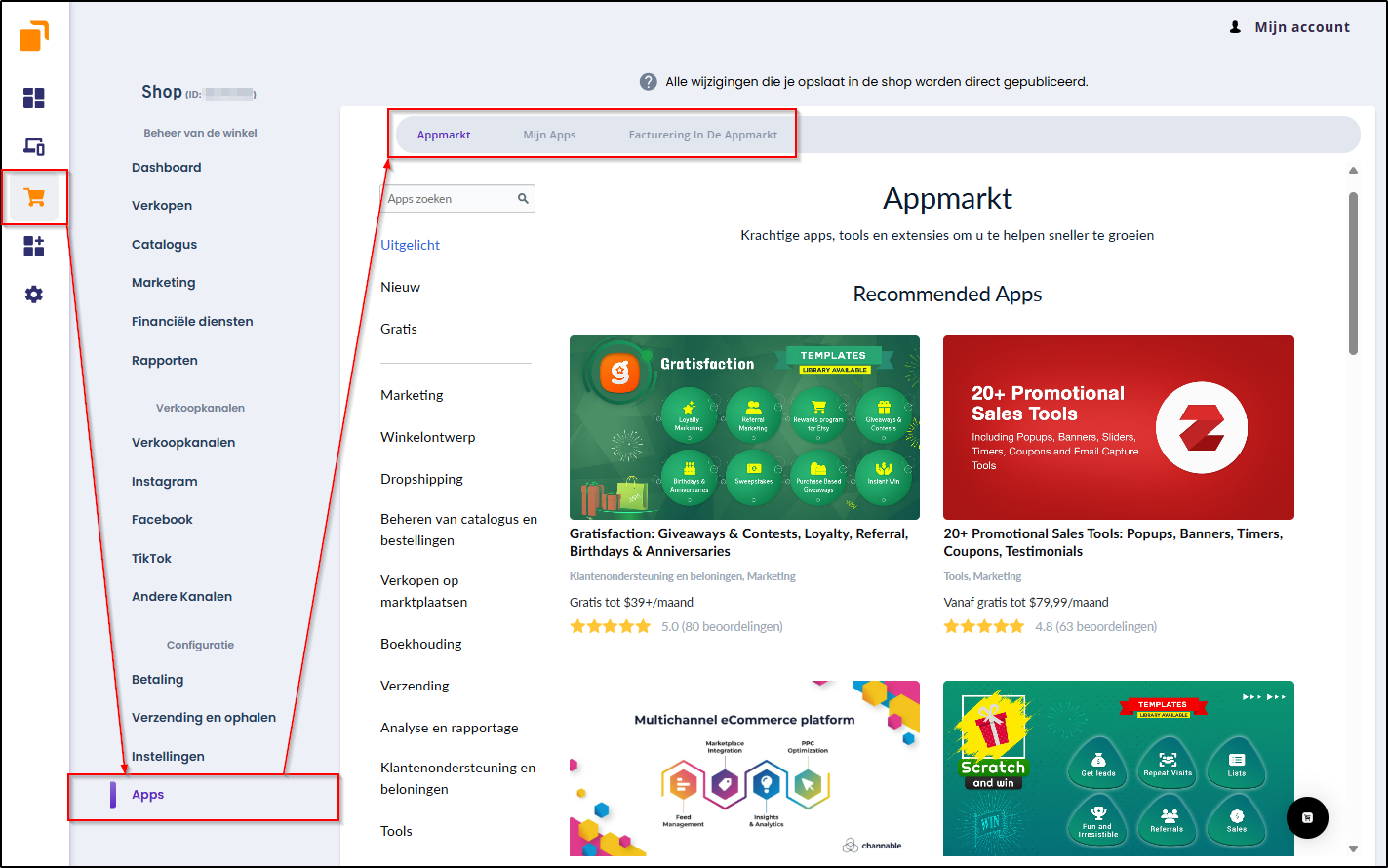
Task: Select the Dropshipping app category
Action: pos(421,479)
